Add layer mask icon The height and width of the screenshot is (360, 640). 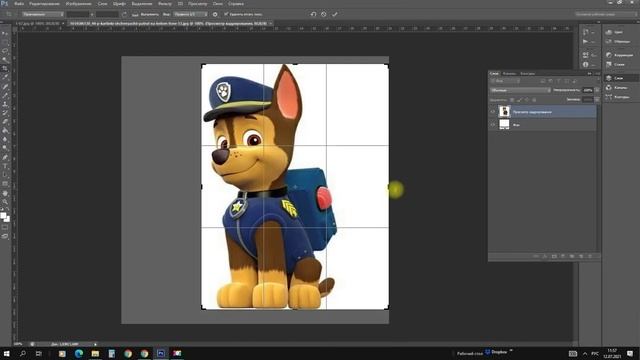(554, 256)
